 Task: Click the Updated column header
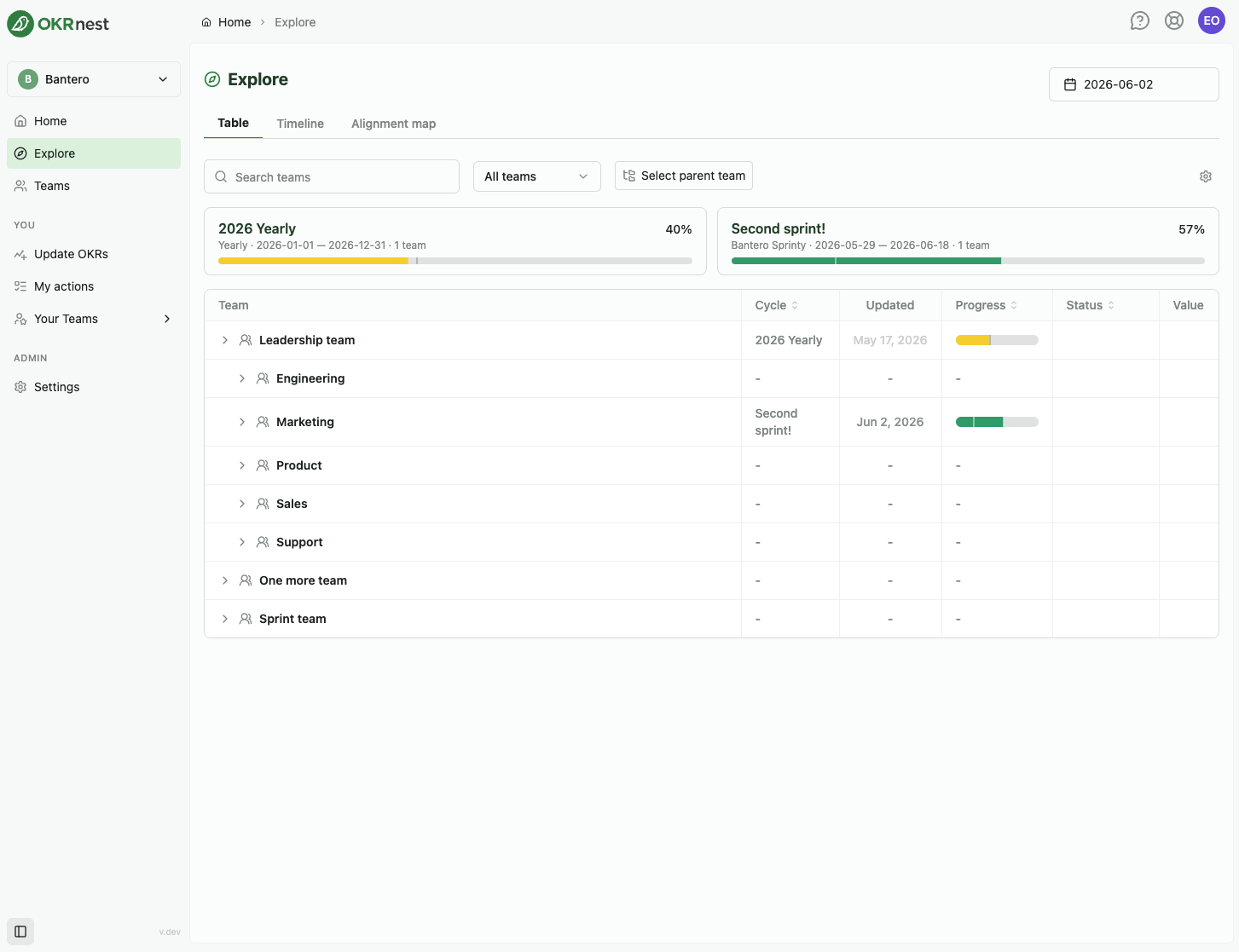click(890, 305)
